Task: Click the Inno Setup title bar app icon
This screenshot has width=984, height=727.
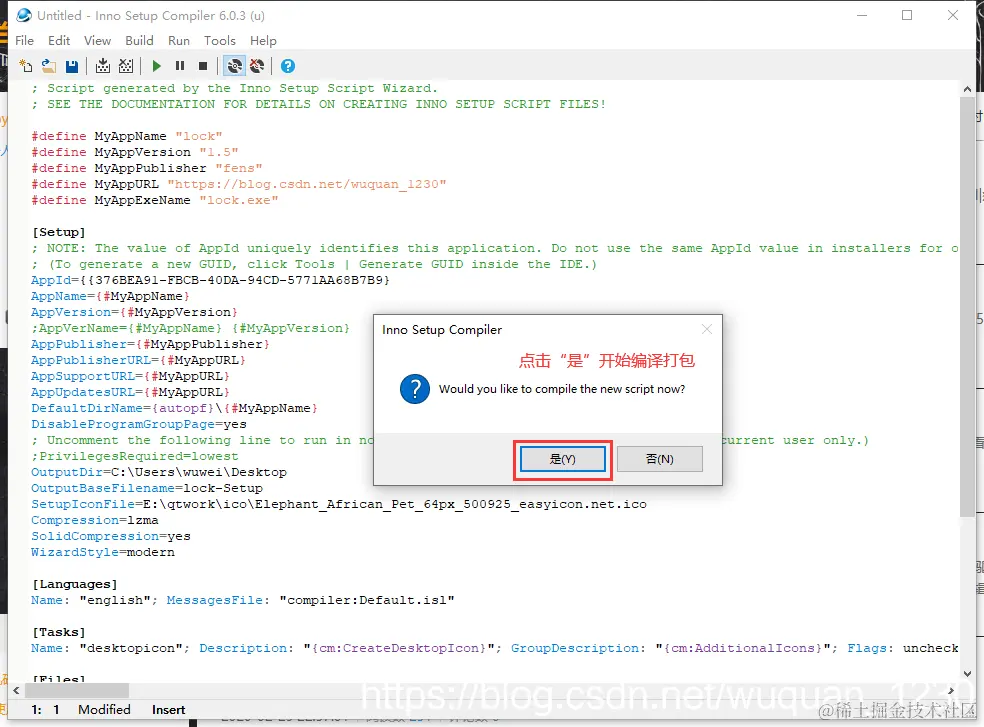Action: tap(24, 15)
